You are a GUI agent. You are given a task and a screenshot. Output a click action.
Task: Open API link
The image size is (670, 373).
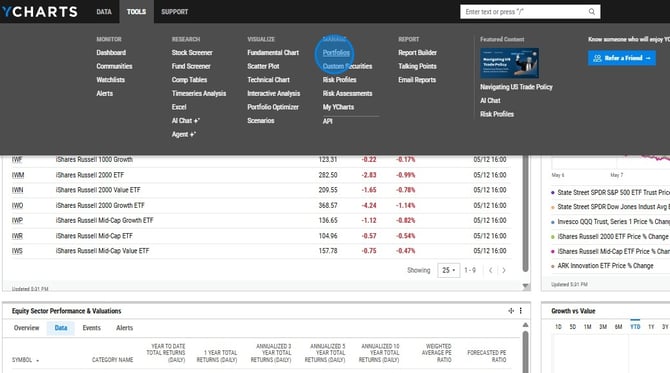click(x=327, y=122)
